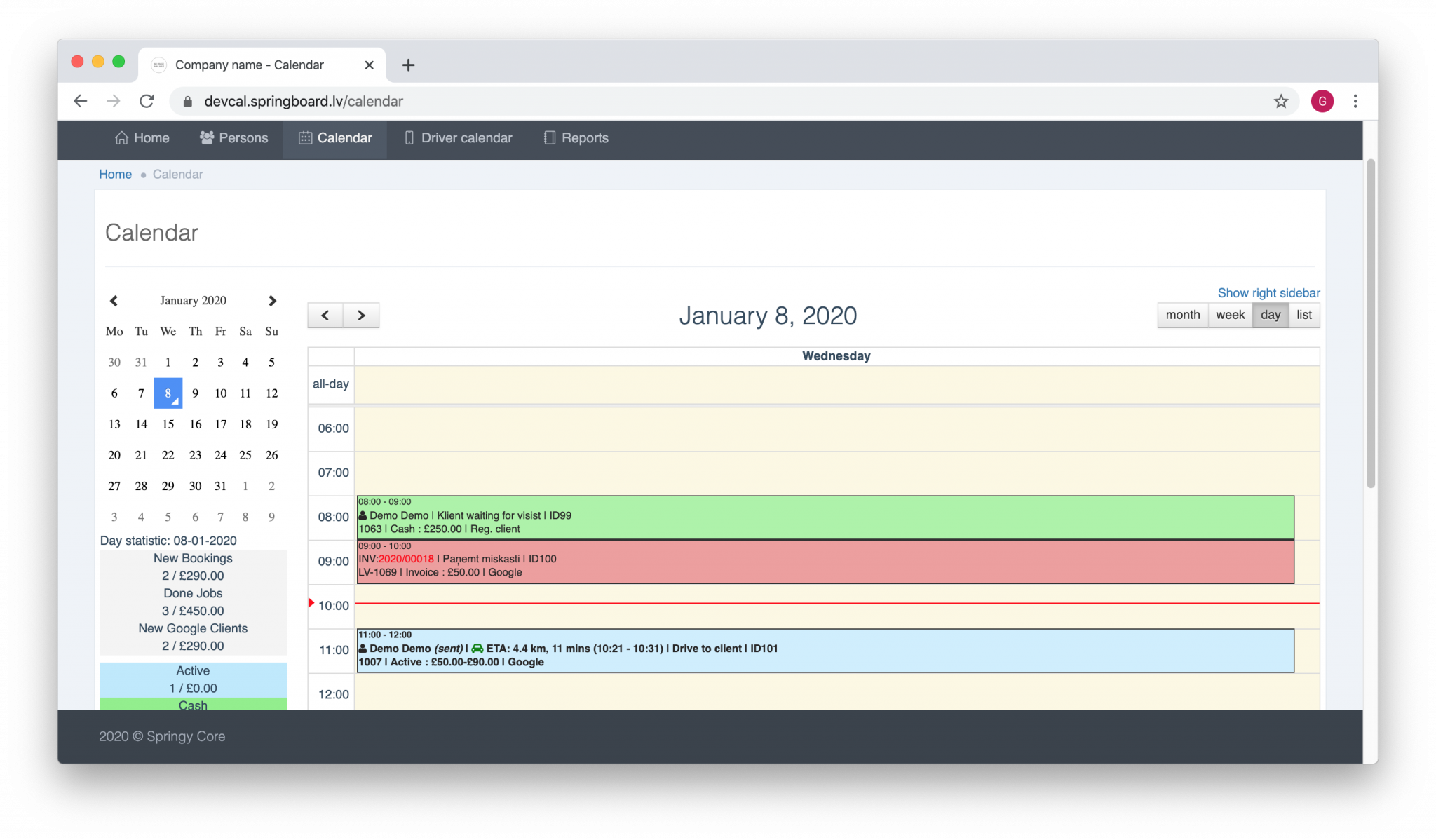The width and height of the screenshot is (1436, 840).
Task: View site security lock info
Action: click(187, 101)
